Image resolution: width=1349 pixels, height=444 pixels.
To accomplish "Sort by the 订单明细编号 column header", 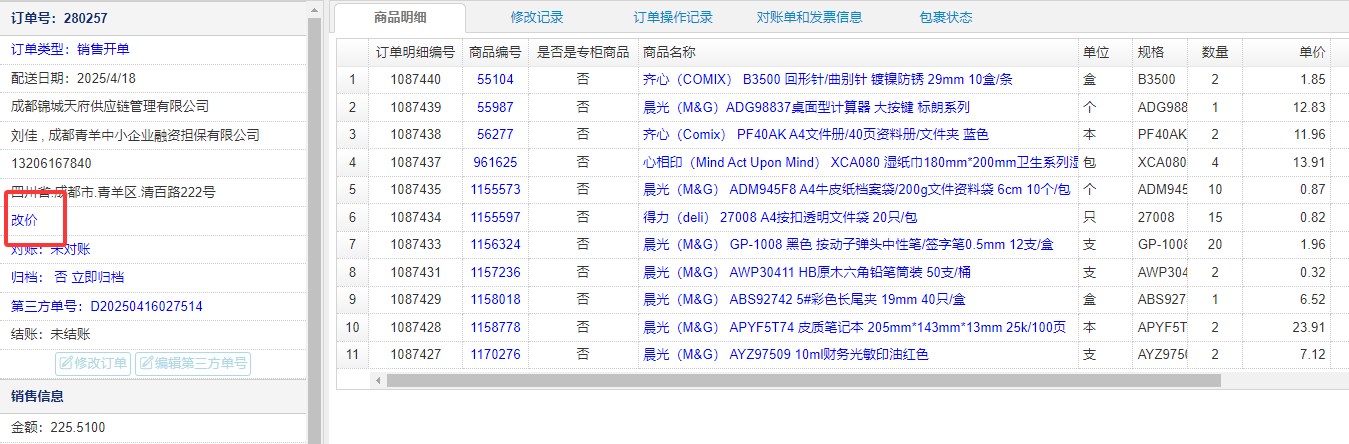I will [x=415, y=52].
